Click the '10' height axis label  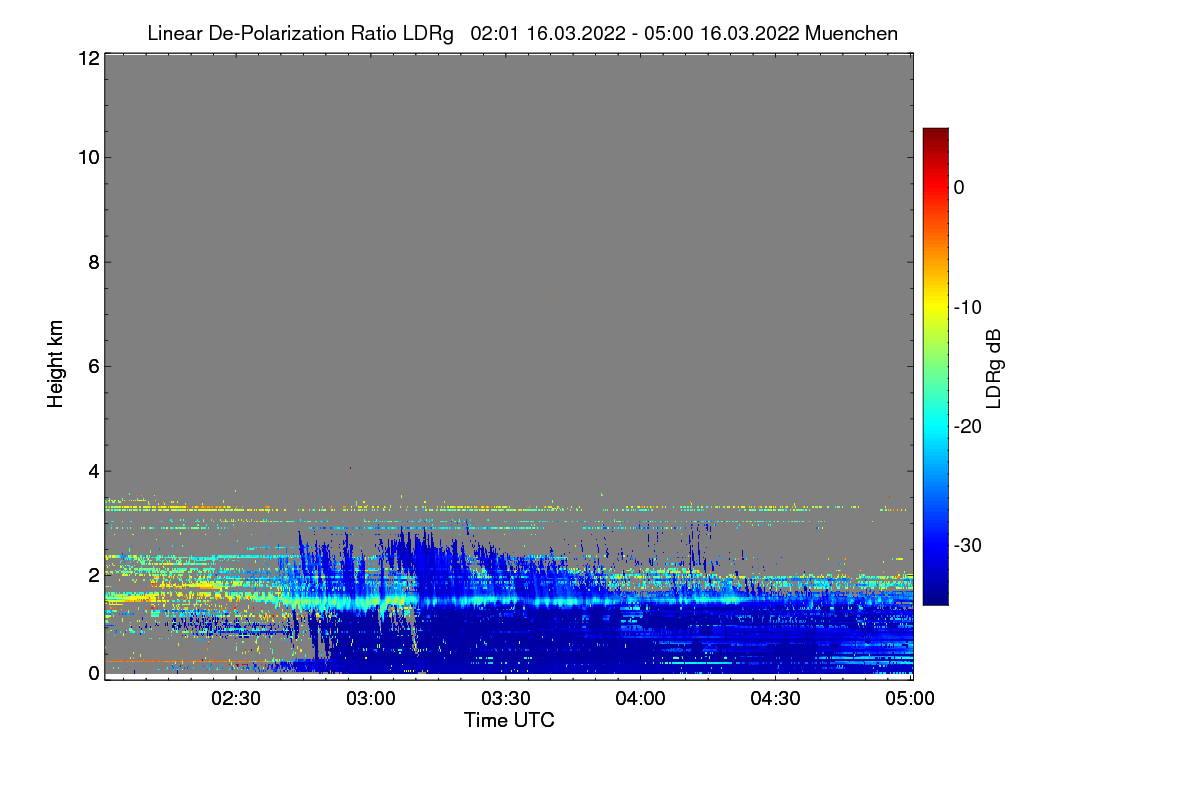[x=87, y=157]
